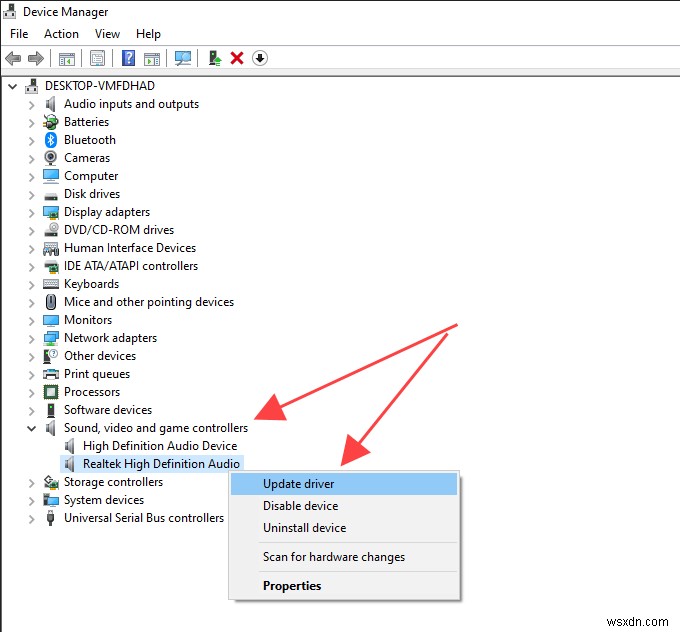The height and width of the screenshot is (632, 680).
Task: Click the Universal Serial Bus controllers icon
Action: [50, 518]
